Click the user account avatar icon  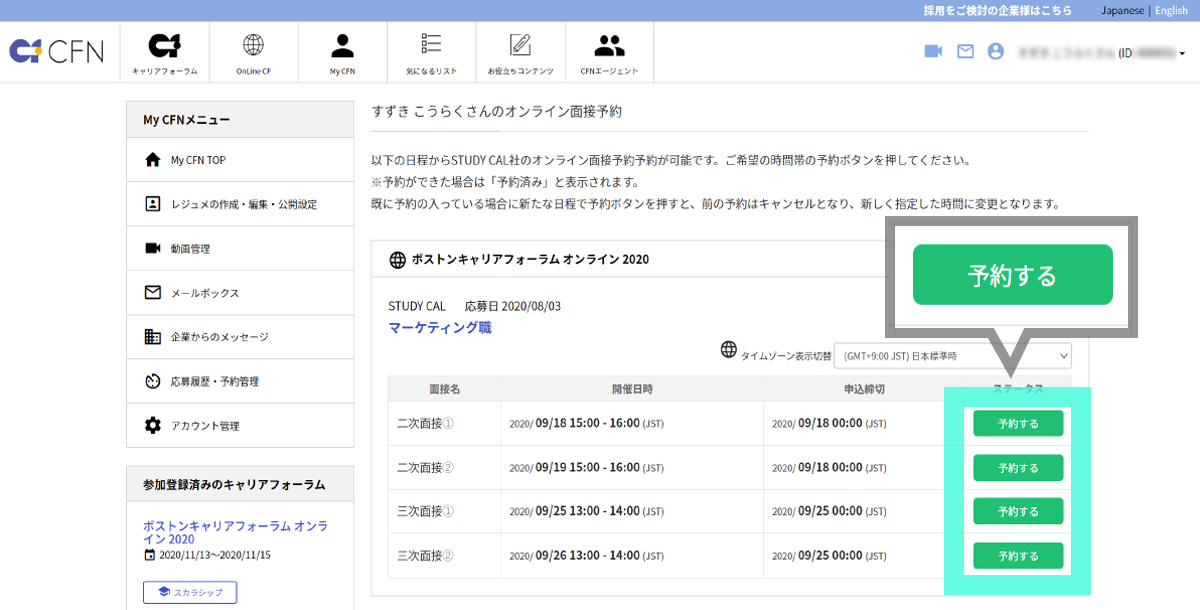995,51
